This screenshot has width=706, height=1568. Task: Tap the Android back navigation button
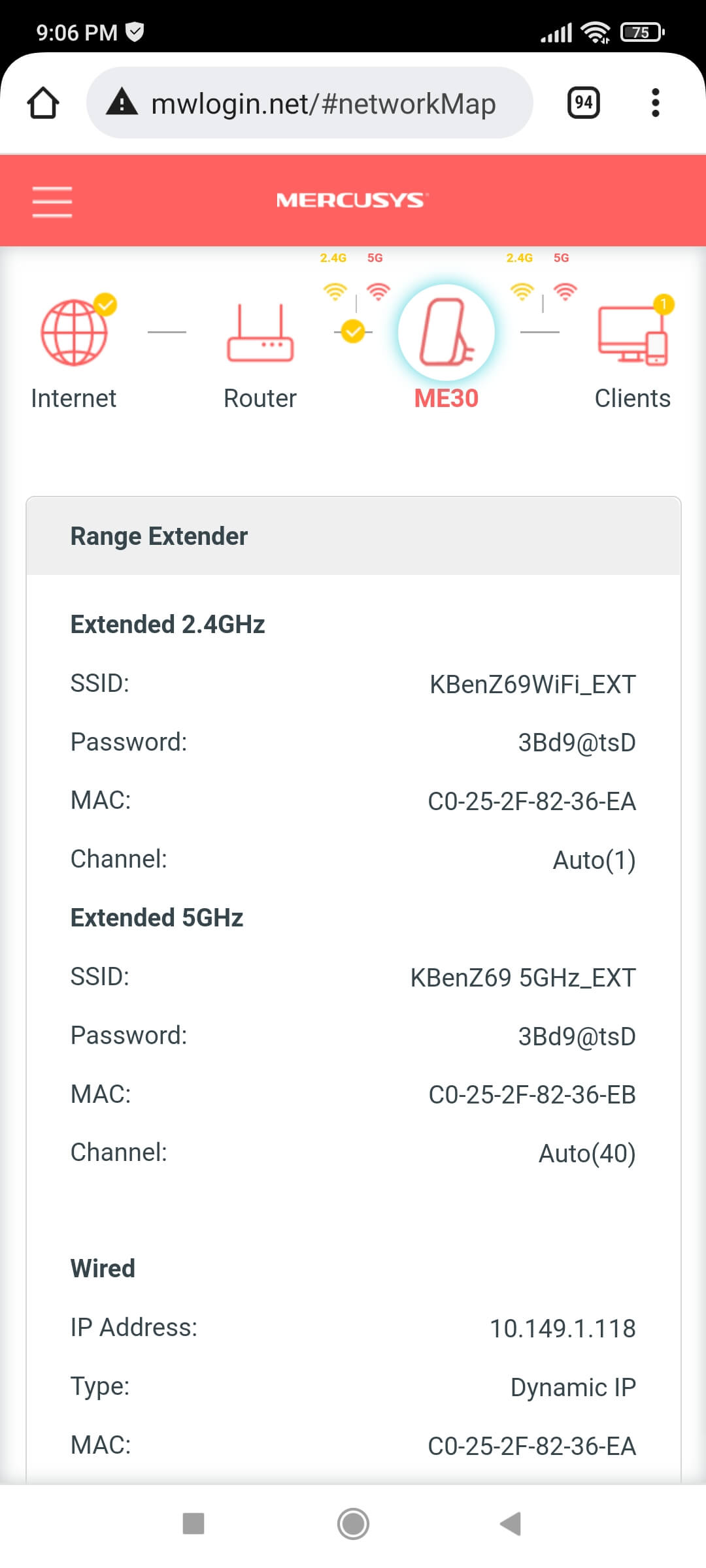[511, 1524]
